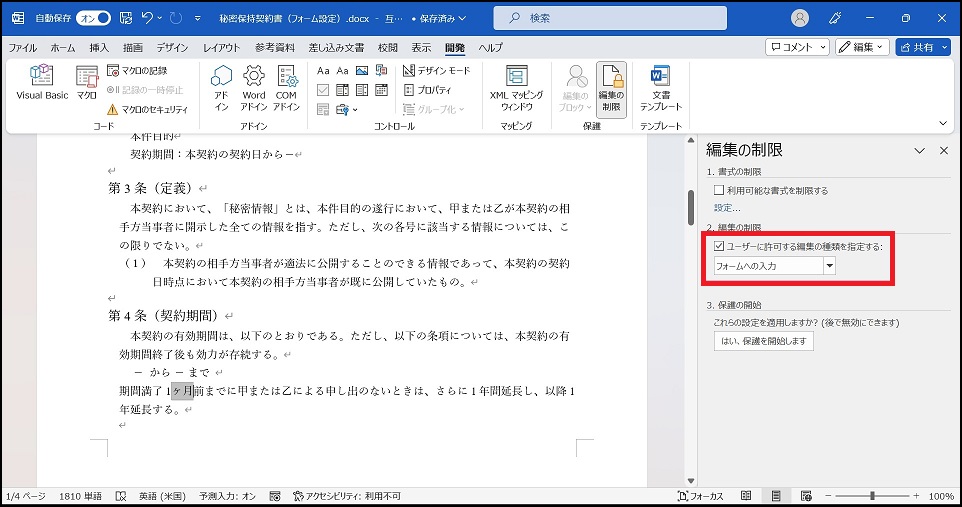Open 保存済み status dropdown
Image resolution: width=962 pixels, height=507 pixels.
tap(442, 18)
